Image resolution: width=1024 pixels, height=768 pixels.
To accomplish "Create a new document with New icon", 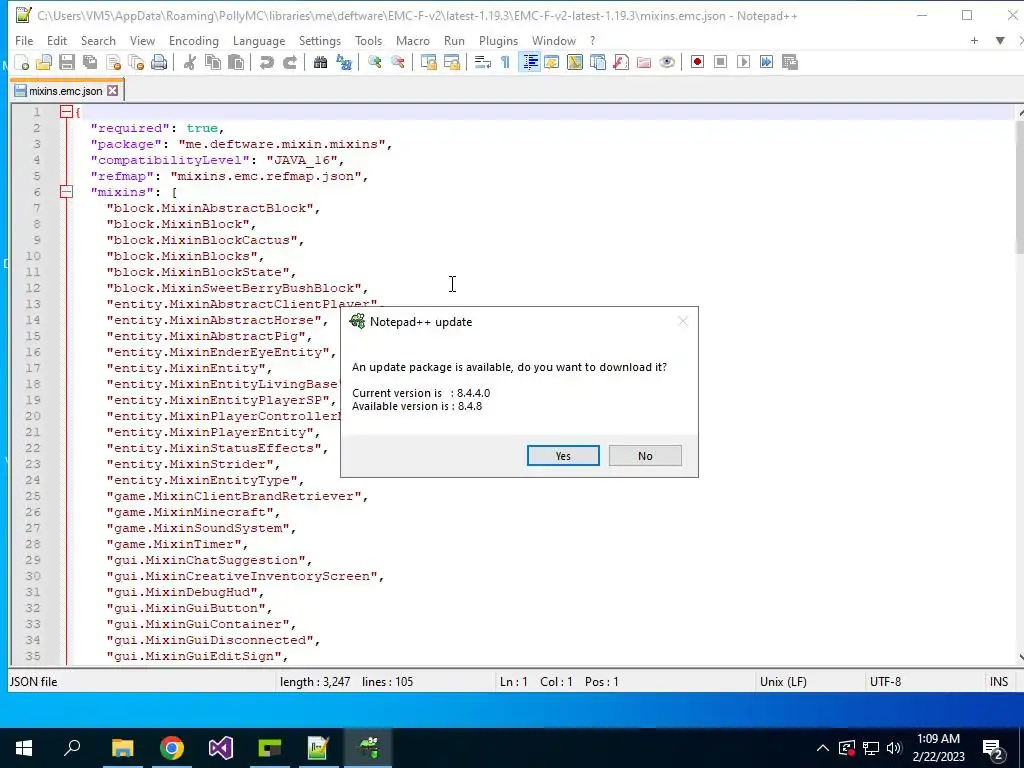I will coord(22,62).
